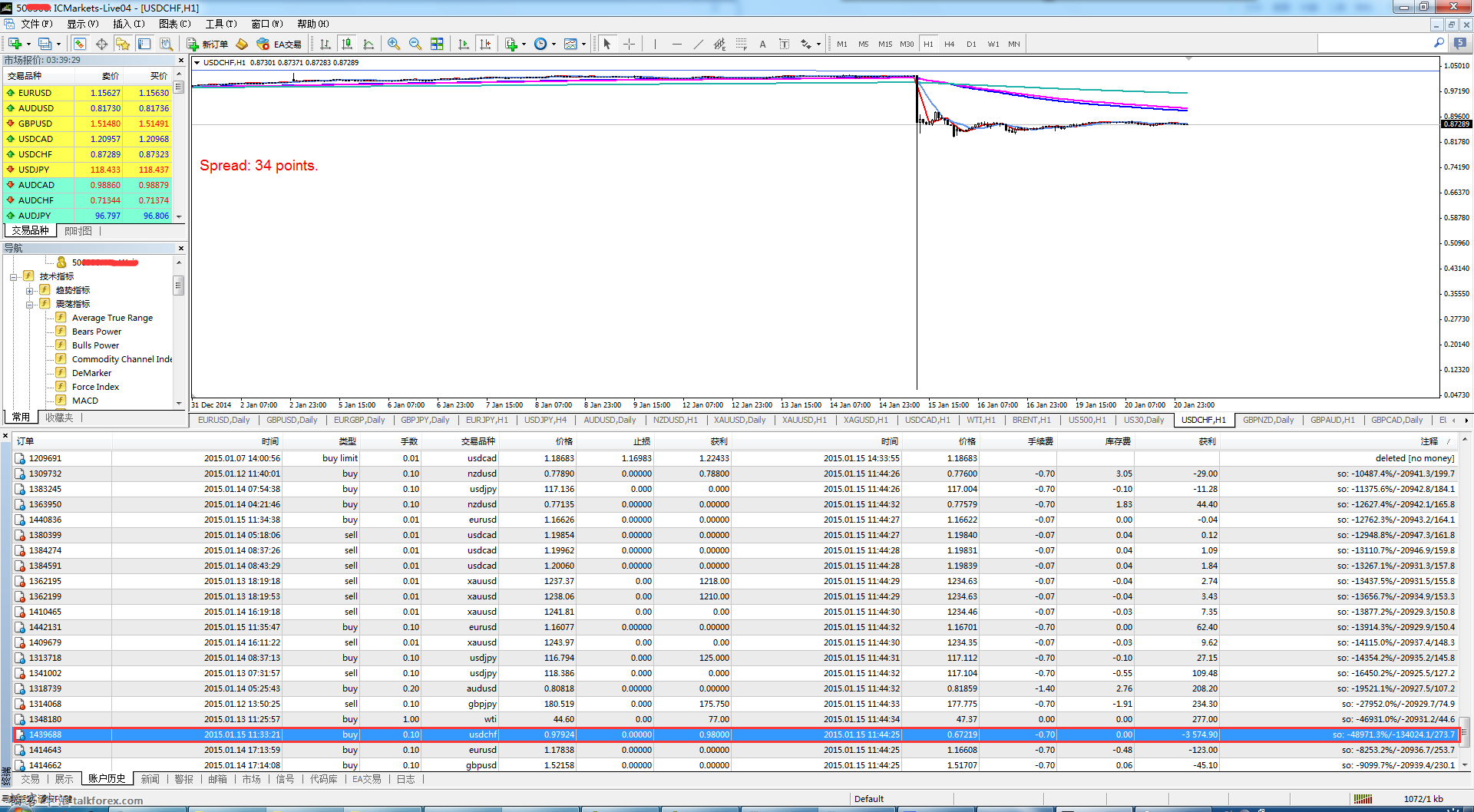Open MetaEditor yellow book icon
Screen dimensions: 1474x812
242,44
